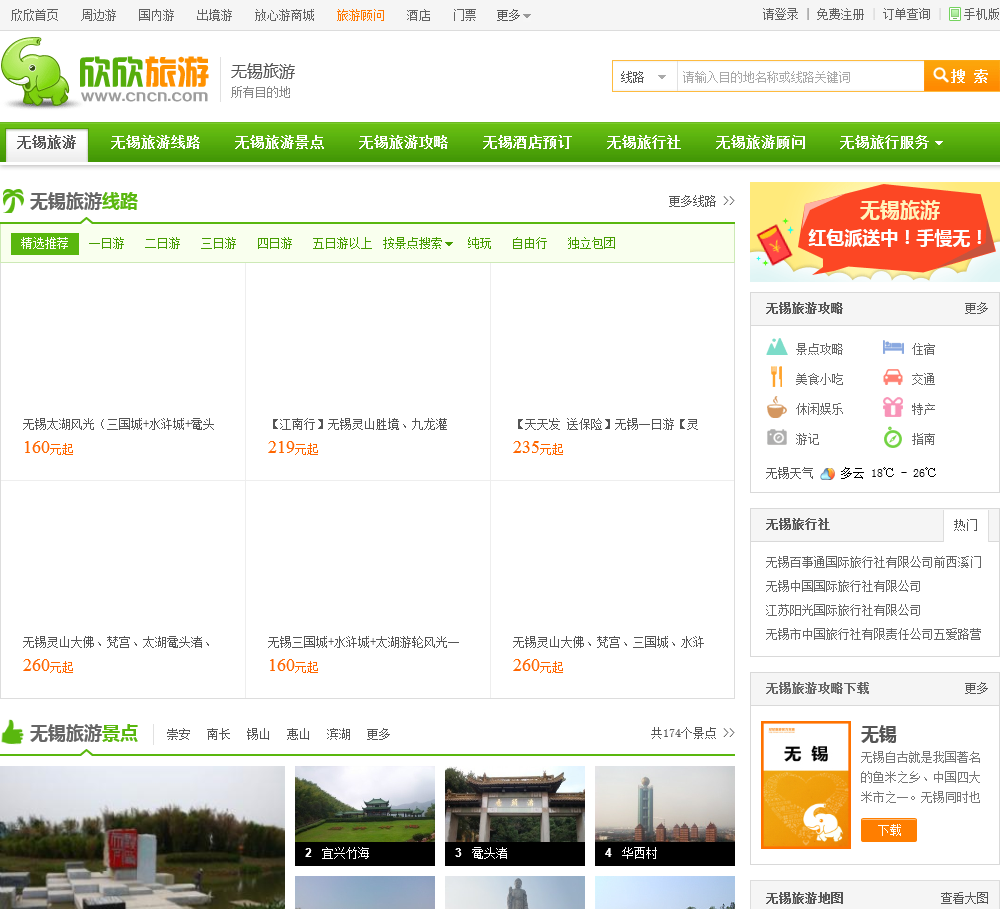Open the 宜兴竹海 attraction thumbnail

(x=365, y=816)
